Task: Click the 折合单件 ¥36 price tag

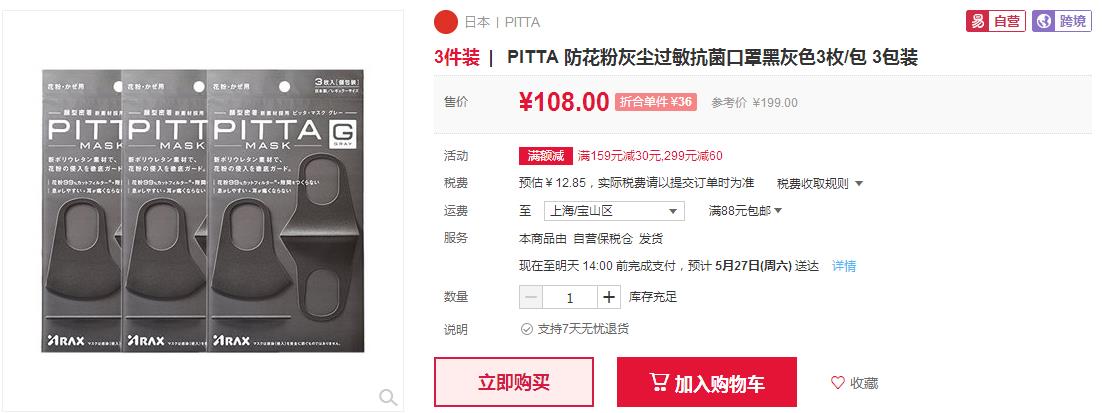Action: coord(656,102)
